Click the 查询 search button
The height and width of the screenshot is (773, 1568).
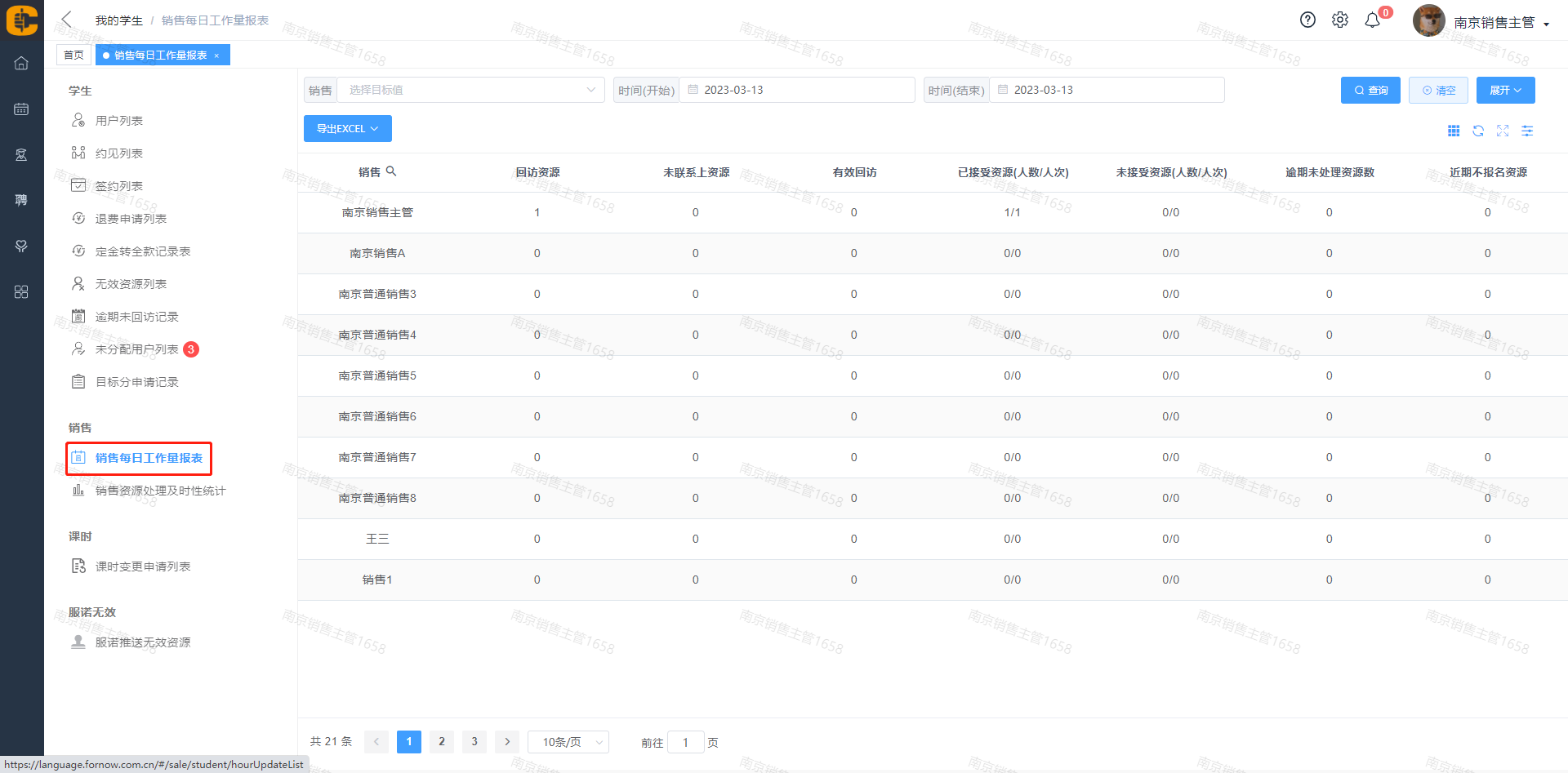pyautogui.click(x=1370, y=91)
